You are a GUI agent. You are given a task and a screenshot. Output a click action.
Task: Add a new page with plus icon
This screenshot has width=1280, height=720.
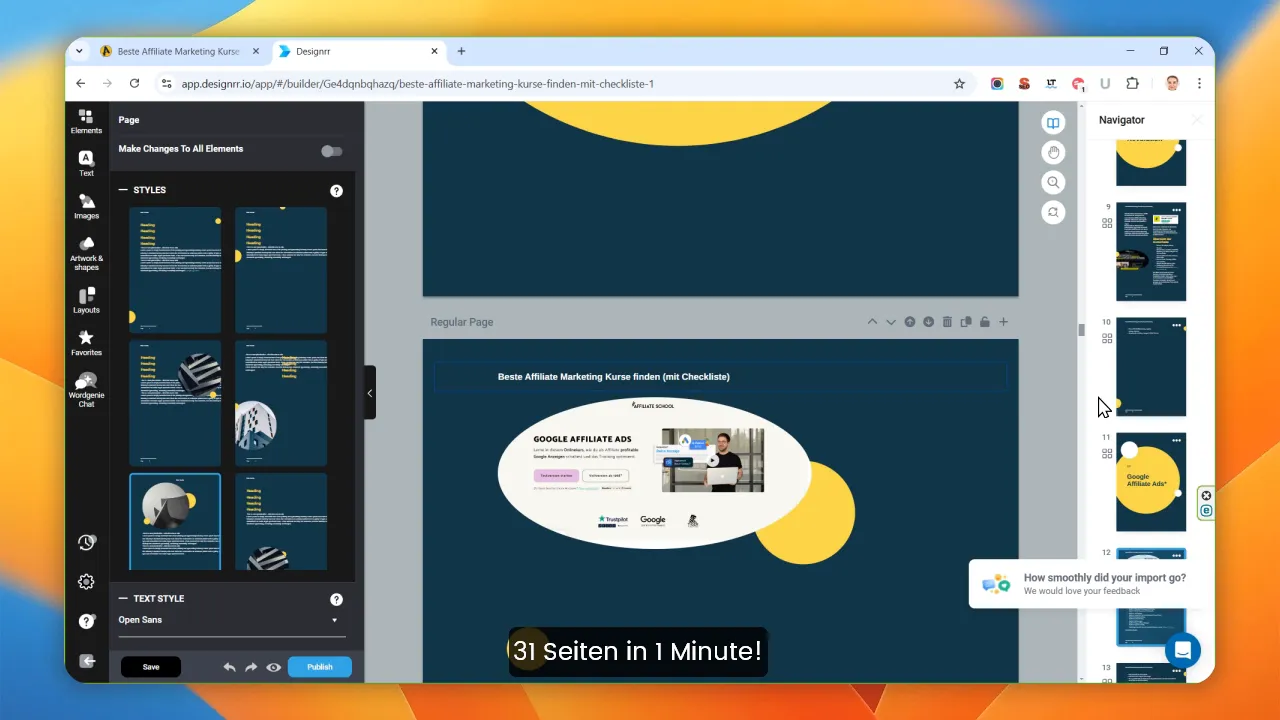pos(1003,322)
